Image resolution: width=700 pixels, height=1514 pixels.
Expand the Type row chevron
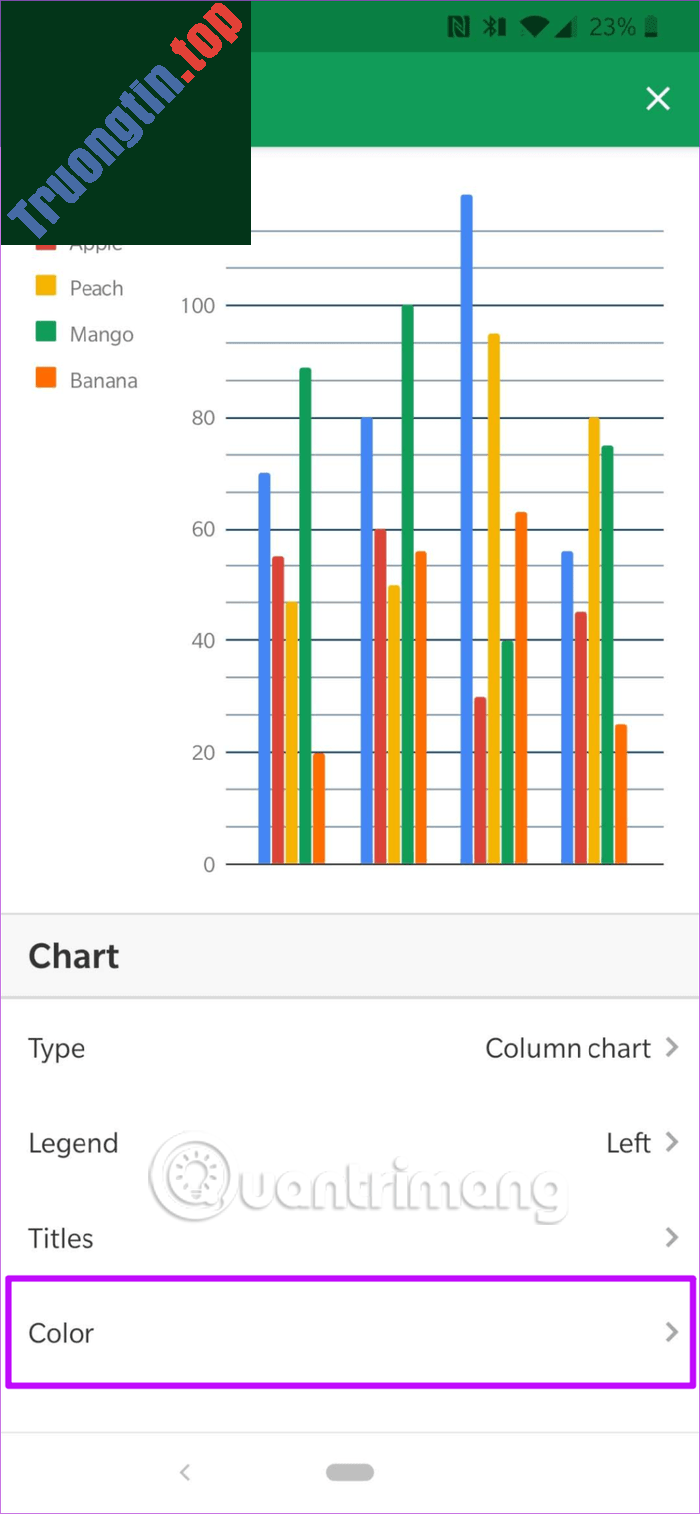point(670,1048)
